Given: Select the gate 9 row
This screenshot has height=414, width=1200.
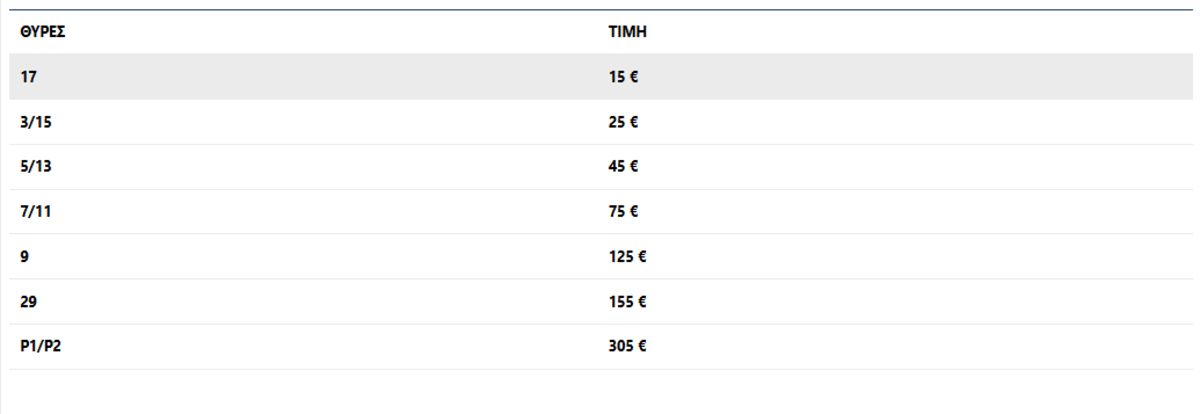Looking at the screenshot, I should (601, 257).
